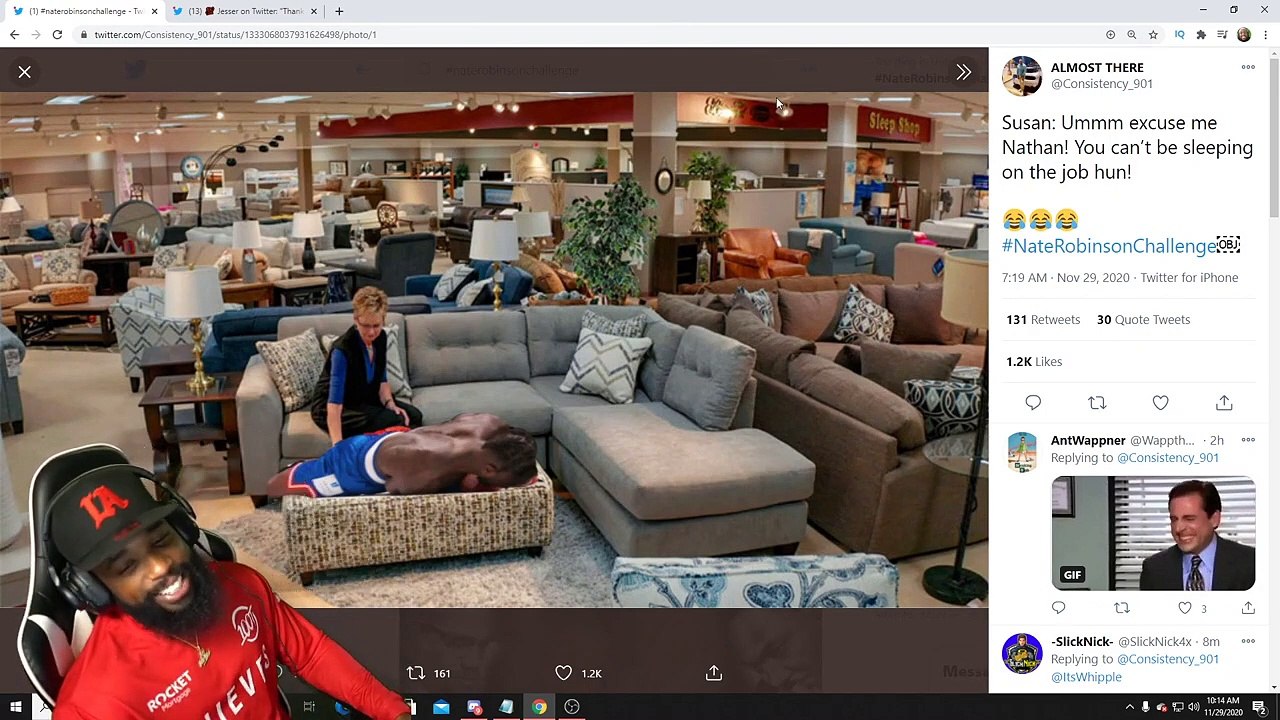Play the laughing GIF in AntWappner's reply
The height and width of the screenshot is (720, 1280).
[1153, 534]
